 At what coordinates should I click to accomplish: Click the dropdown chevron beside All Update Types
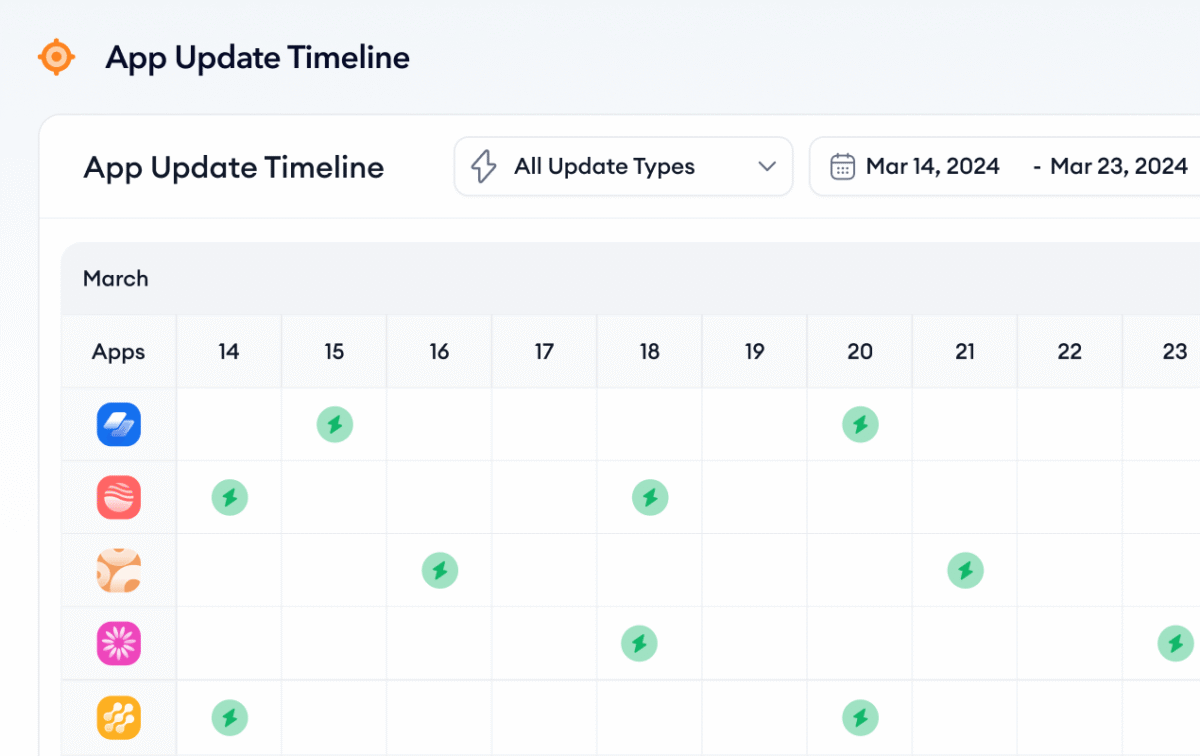point(767,167)
